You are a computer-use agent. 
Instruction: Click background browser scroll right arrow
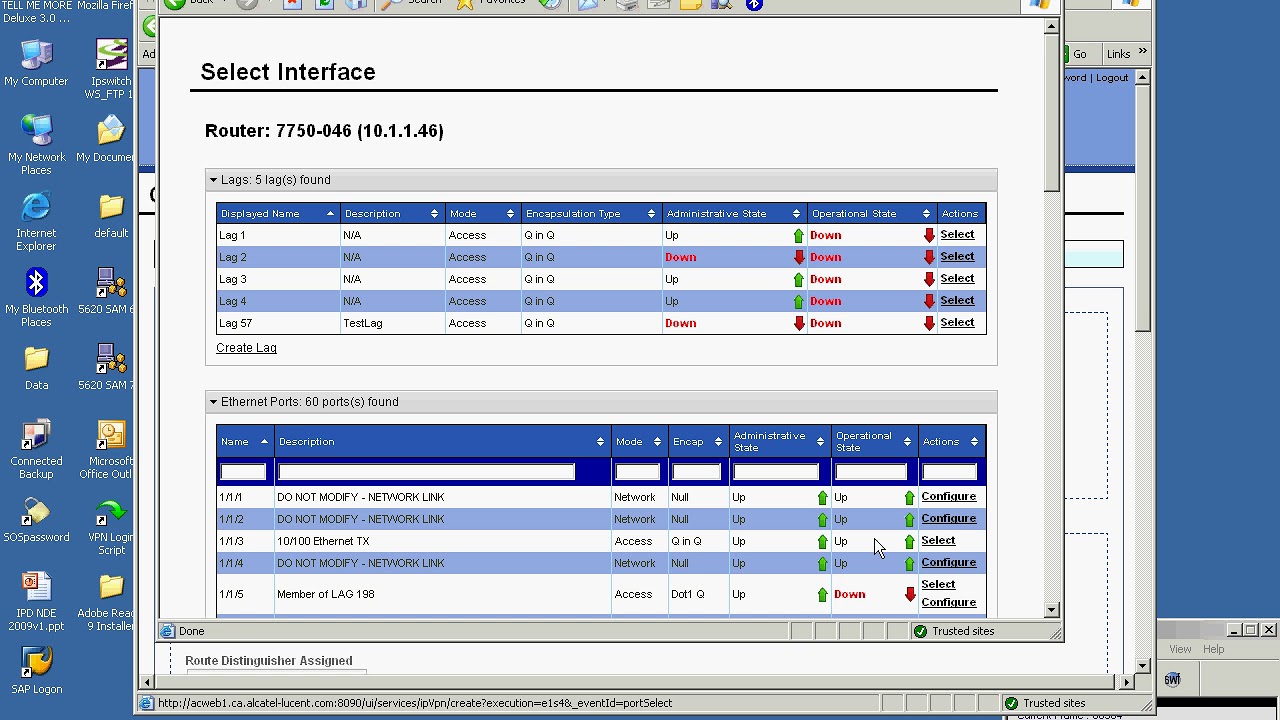tap(1127, 682)
